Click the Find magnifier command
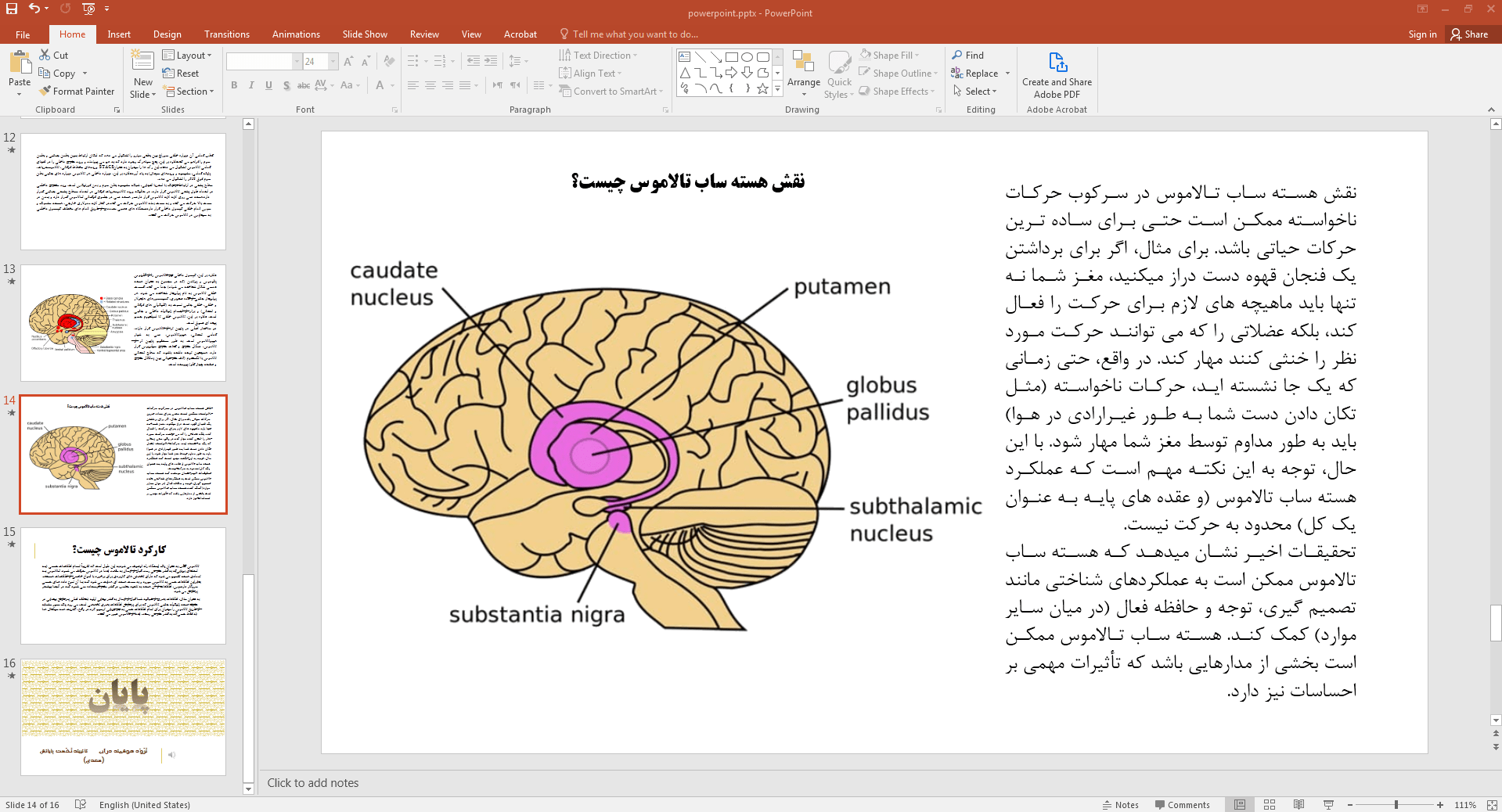 point(967,55)
